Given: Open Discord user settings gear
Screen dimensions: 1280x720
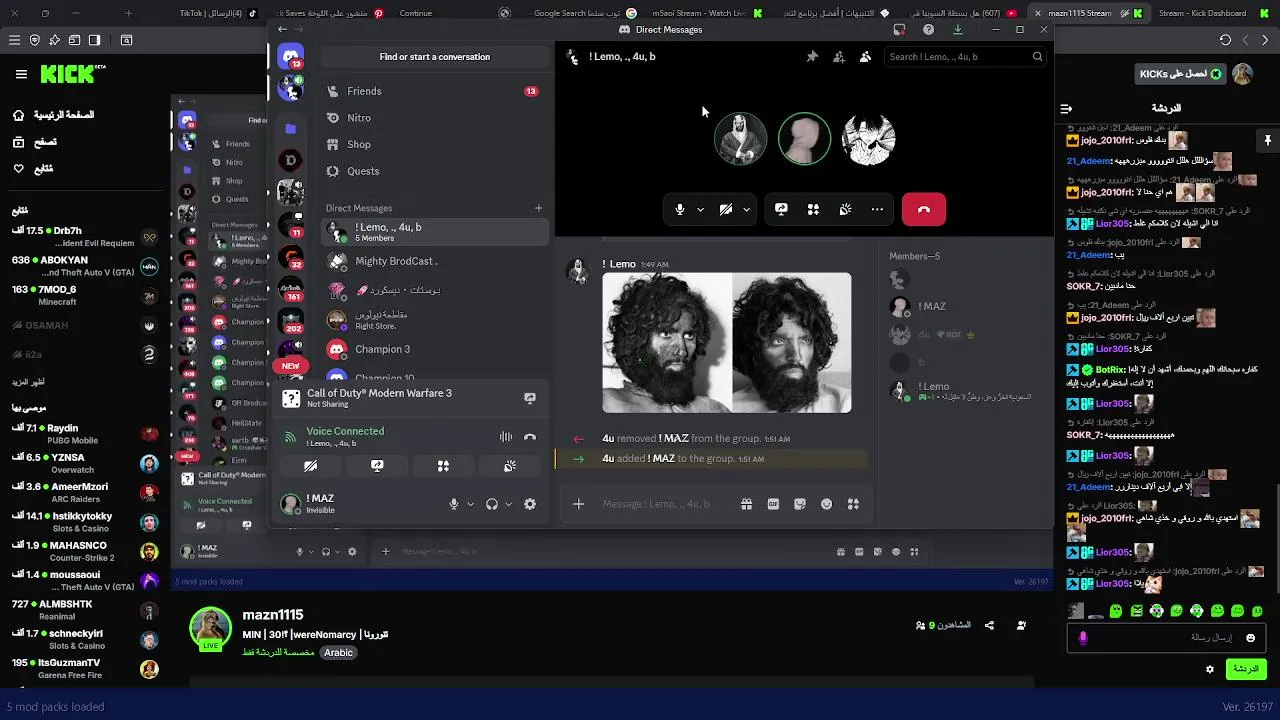Looking at the screenshot, I should pos(530,504).
